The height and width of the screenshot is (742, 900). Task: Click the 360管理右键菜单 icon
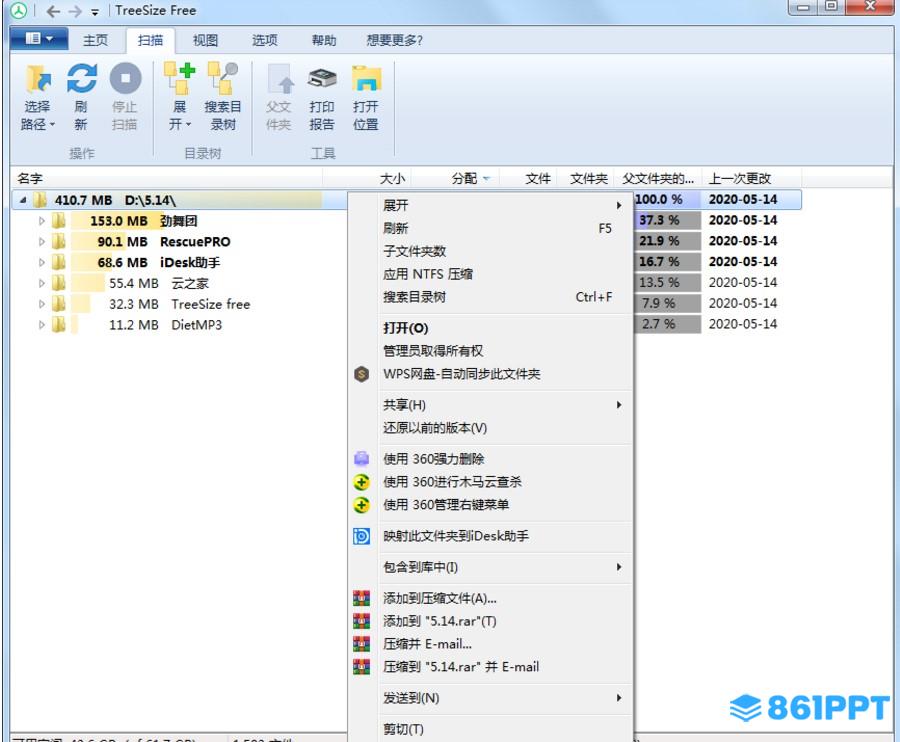click(362, 505)
